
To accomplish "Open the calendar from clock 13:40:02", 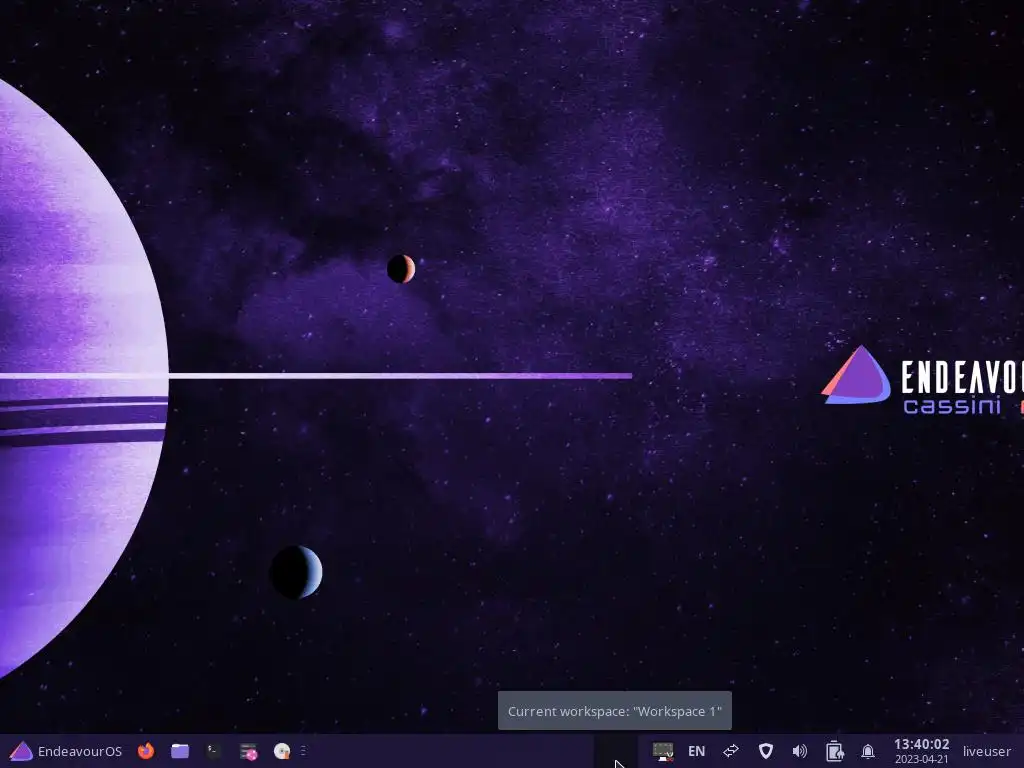I will click(x=921, y=751).
